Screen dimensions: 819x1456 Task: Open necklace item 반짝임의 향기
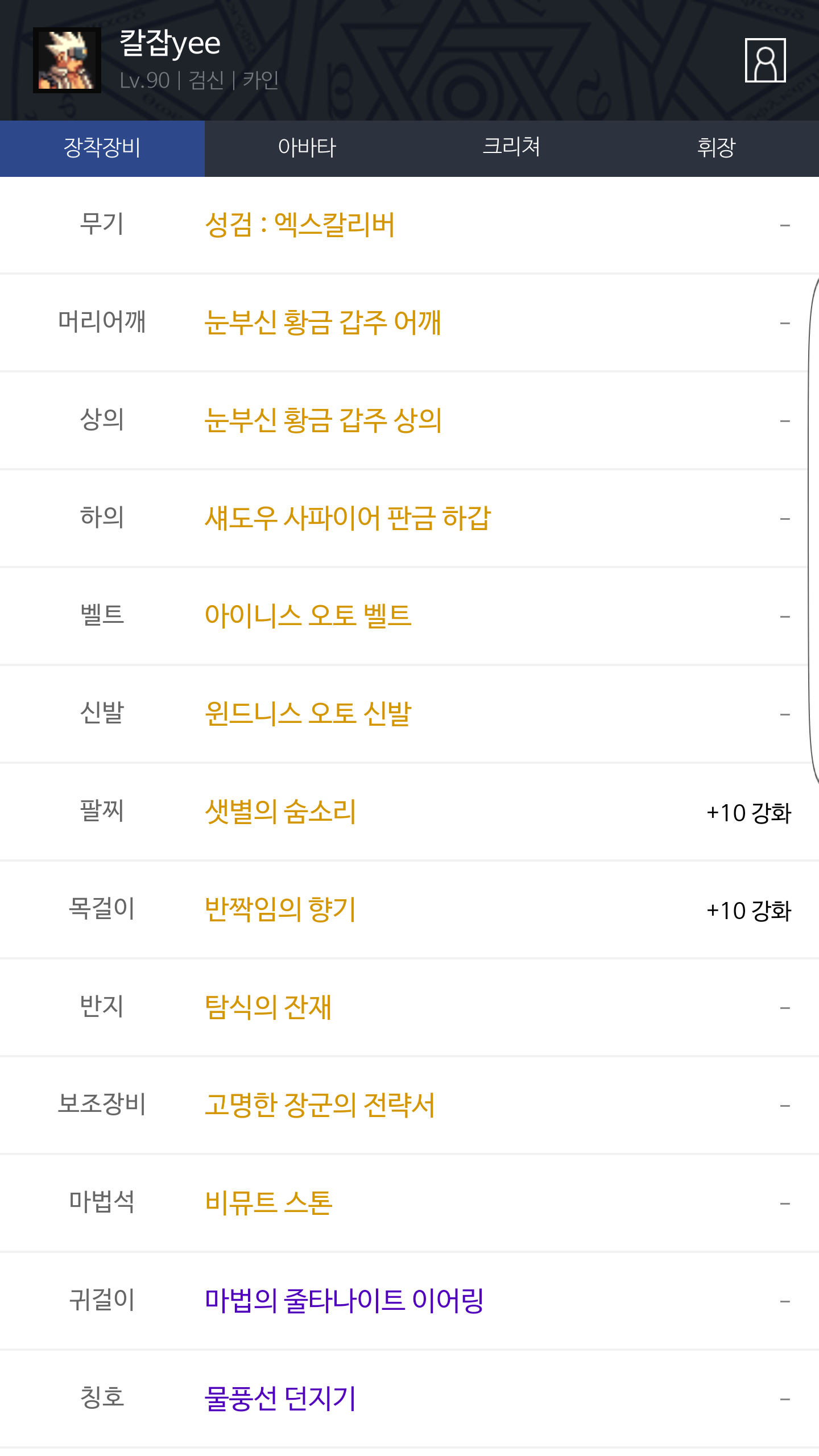click(280, 909)
